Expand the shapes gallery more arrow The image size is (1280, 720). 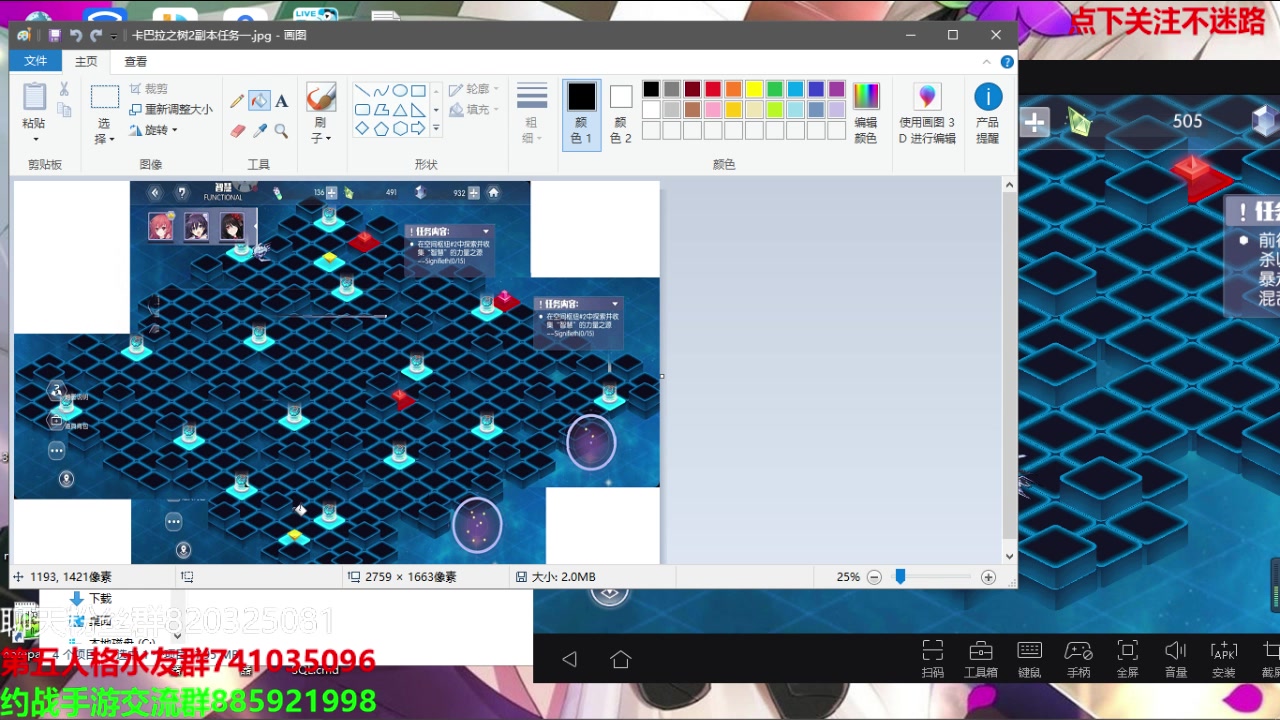pos(436,128)
